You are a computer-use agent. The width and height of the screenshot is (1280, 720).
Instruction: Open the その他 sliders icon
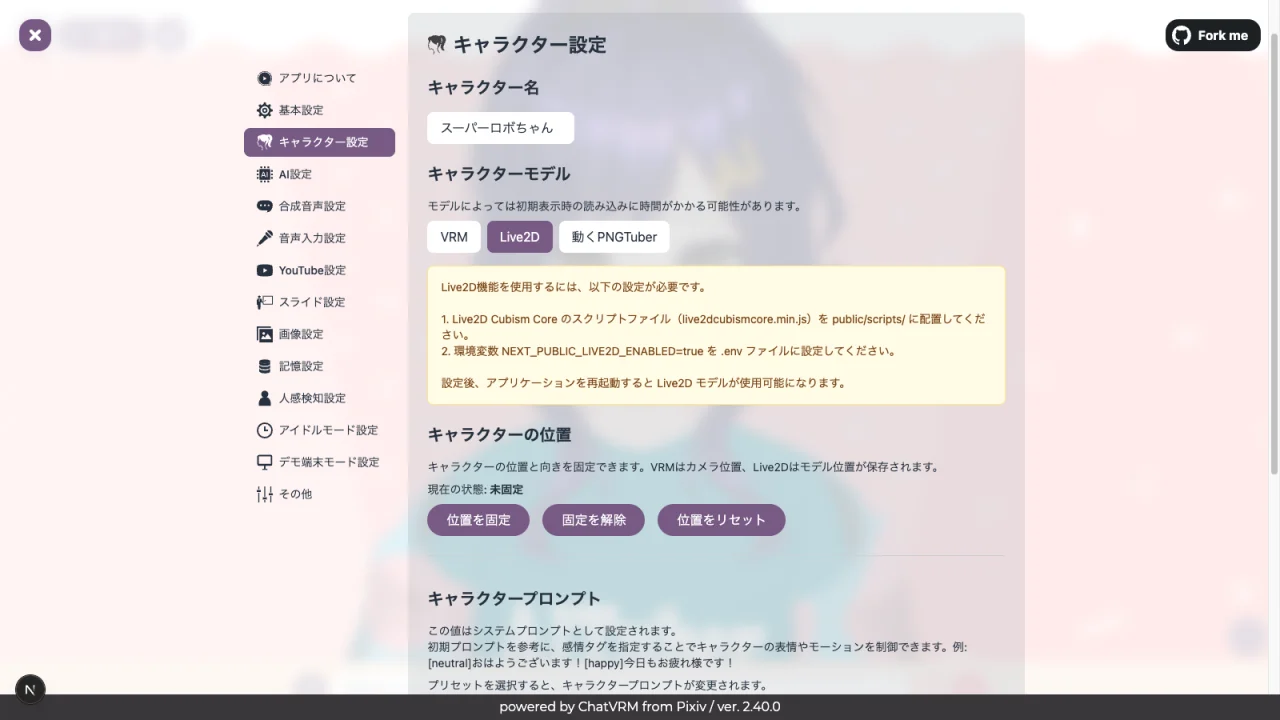point(264,494)
